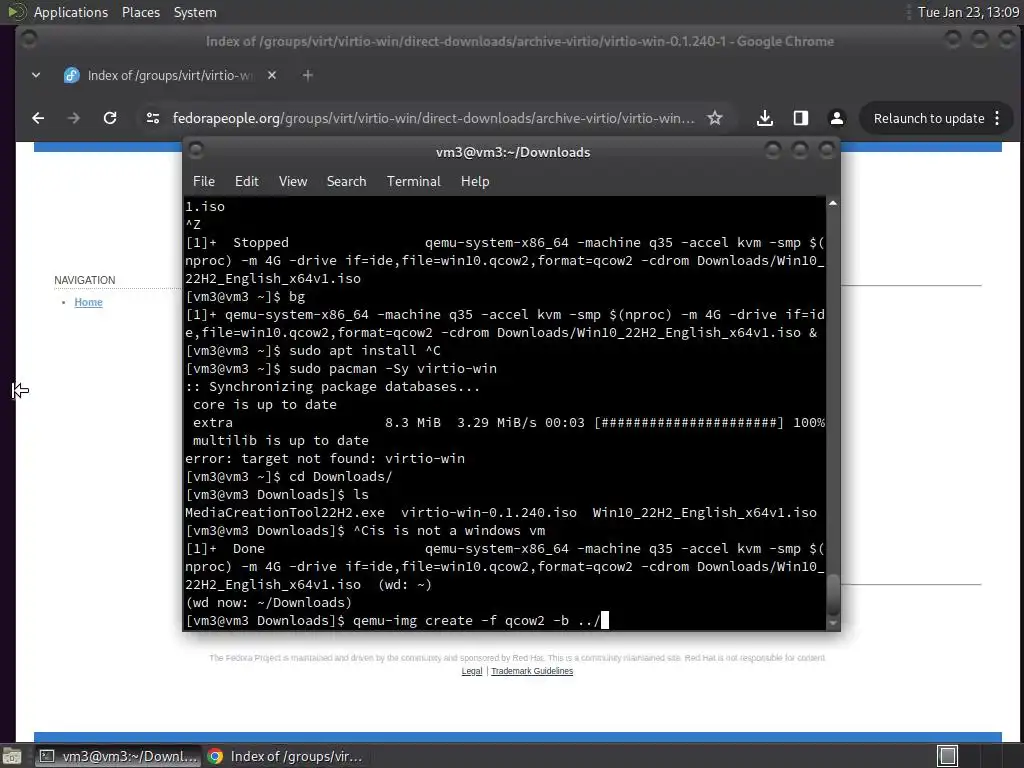This screenshot has height=768, width=1024.
Task: Click the terminal scrollbar thumb
Action: point(833,594)
